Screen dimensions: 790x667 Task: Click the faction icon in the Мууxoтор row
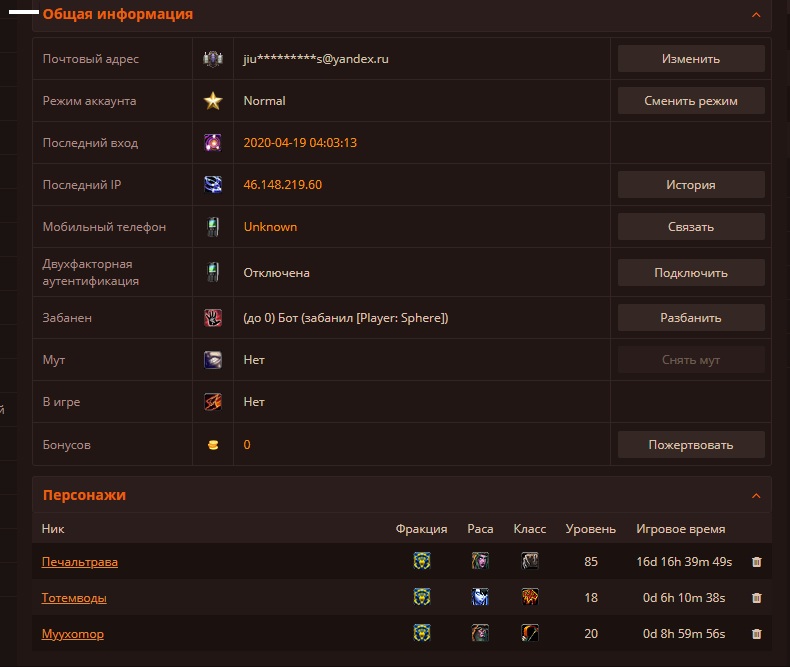(x=422, y=634)
